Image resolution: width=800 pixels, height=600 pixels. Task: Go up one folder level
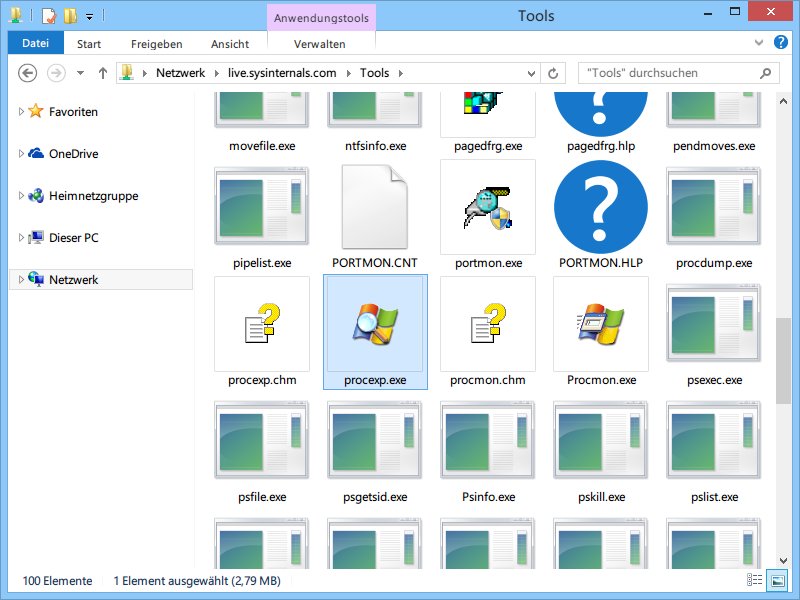(x=103, y=73)
